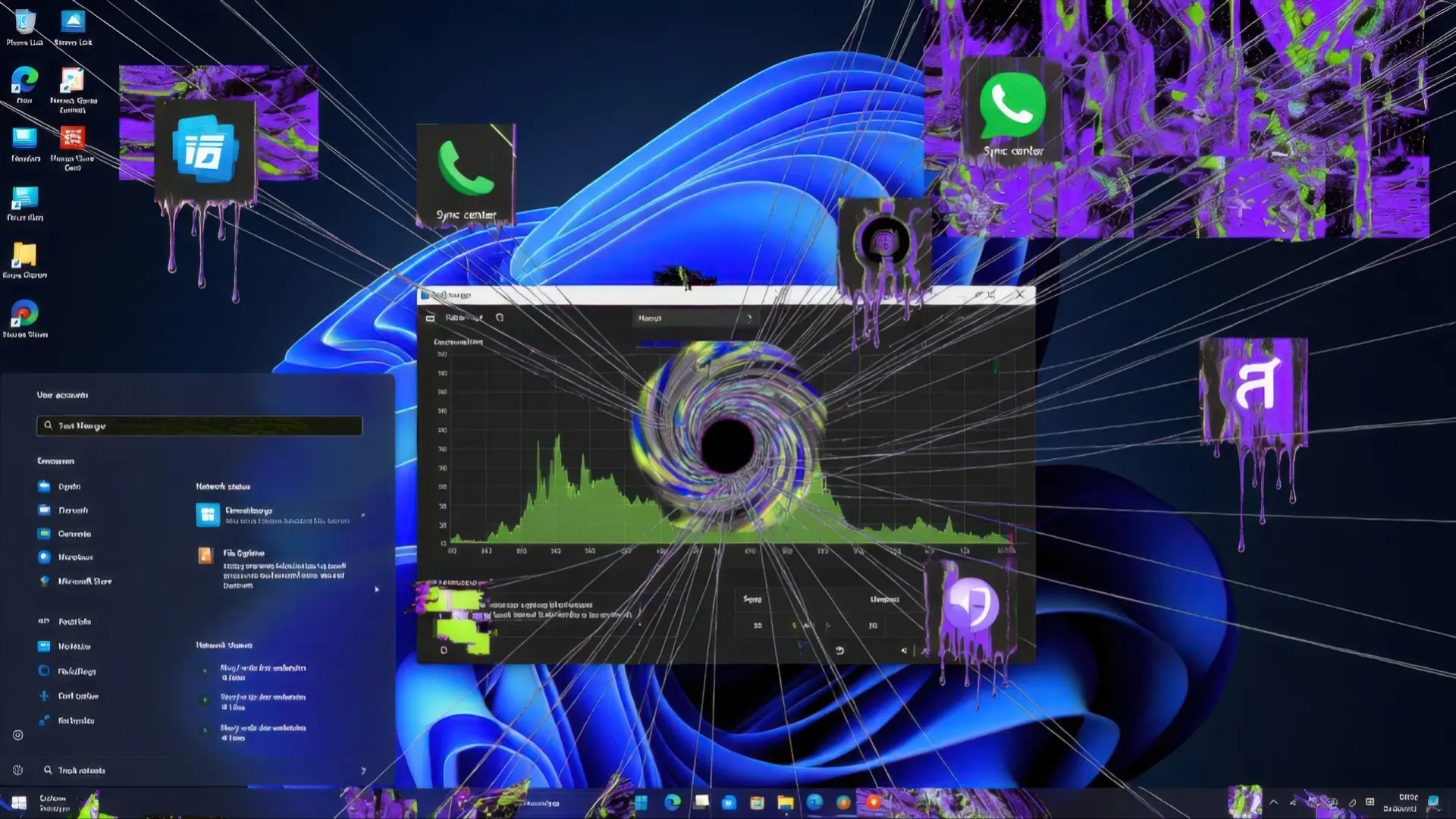Click Edge icon in centered taskbar
This screenshot has width=1456, height=819.
point(672,802)
